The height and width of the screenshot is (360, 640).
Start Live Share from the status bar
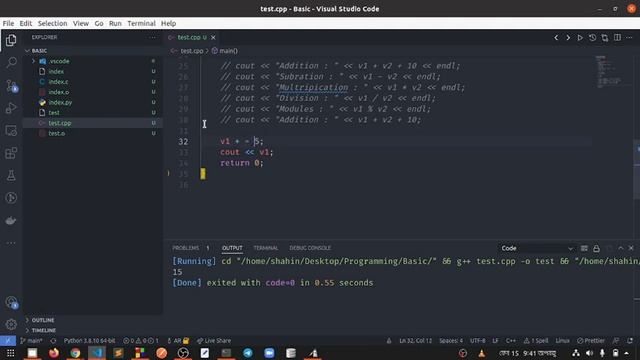click(x=213, y=340)
